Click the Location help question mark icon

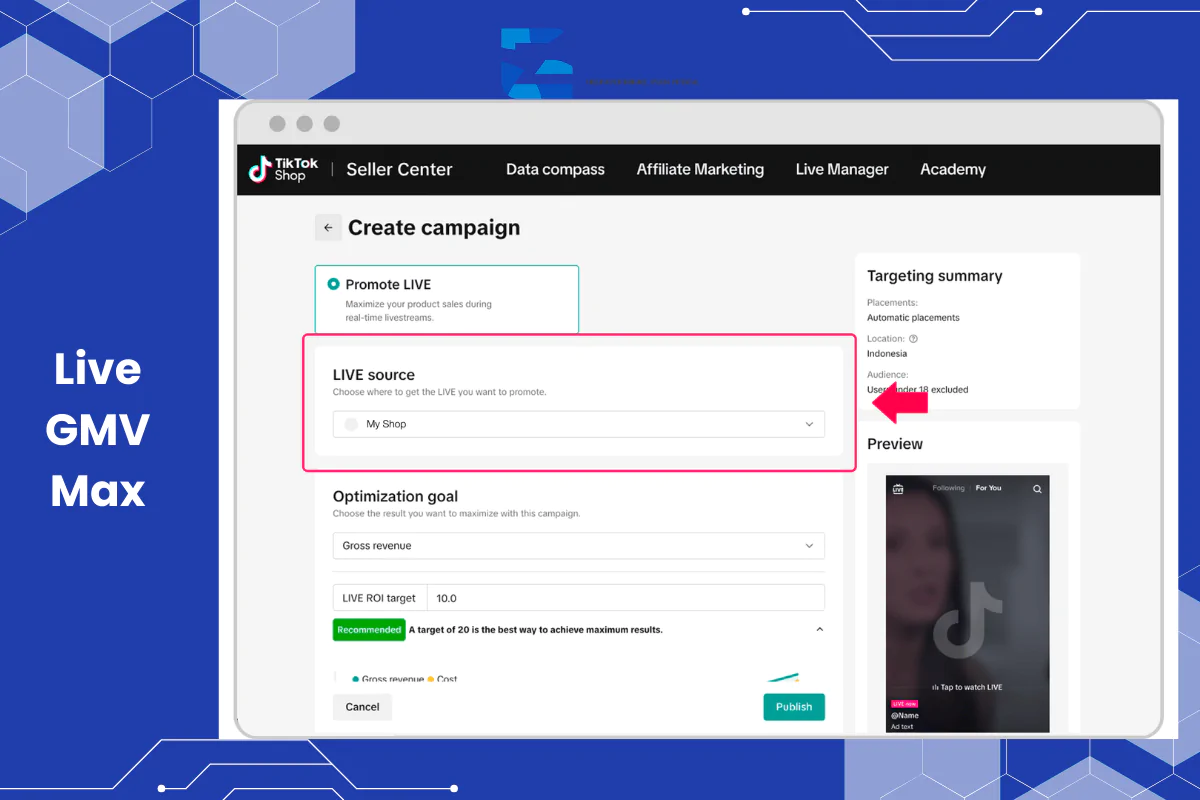913,339
